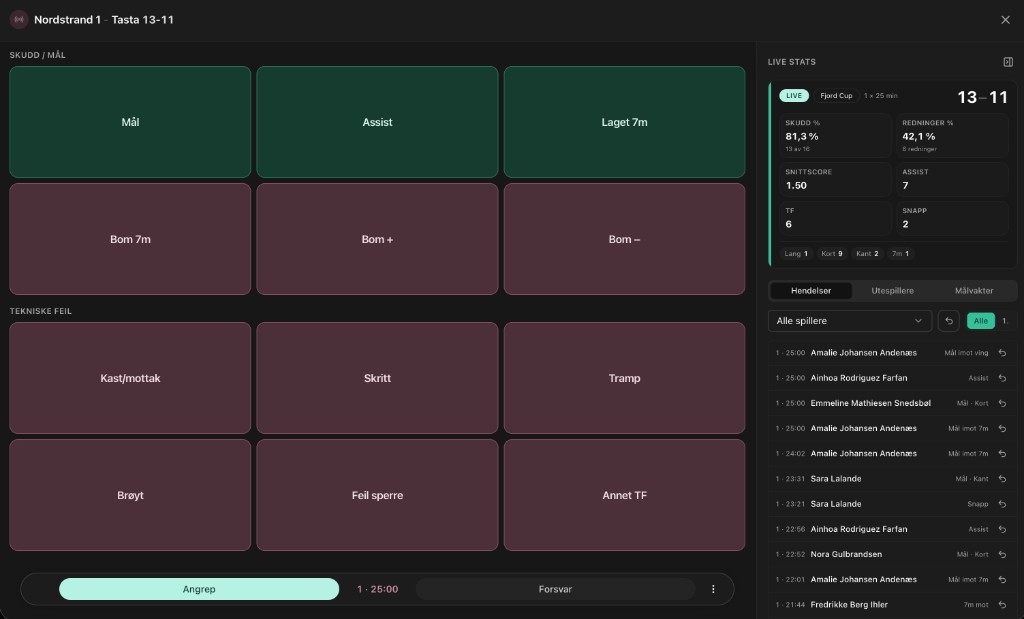Register a Kast/mottak technical error
Viewport: 1024px width, 619px height.
130,378
